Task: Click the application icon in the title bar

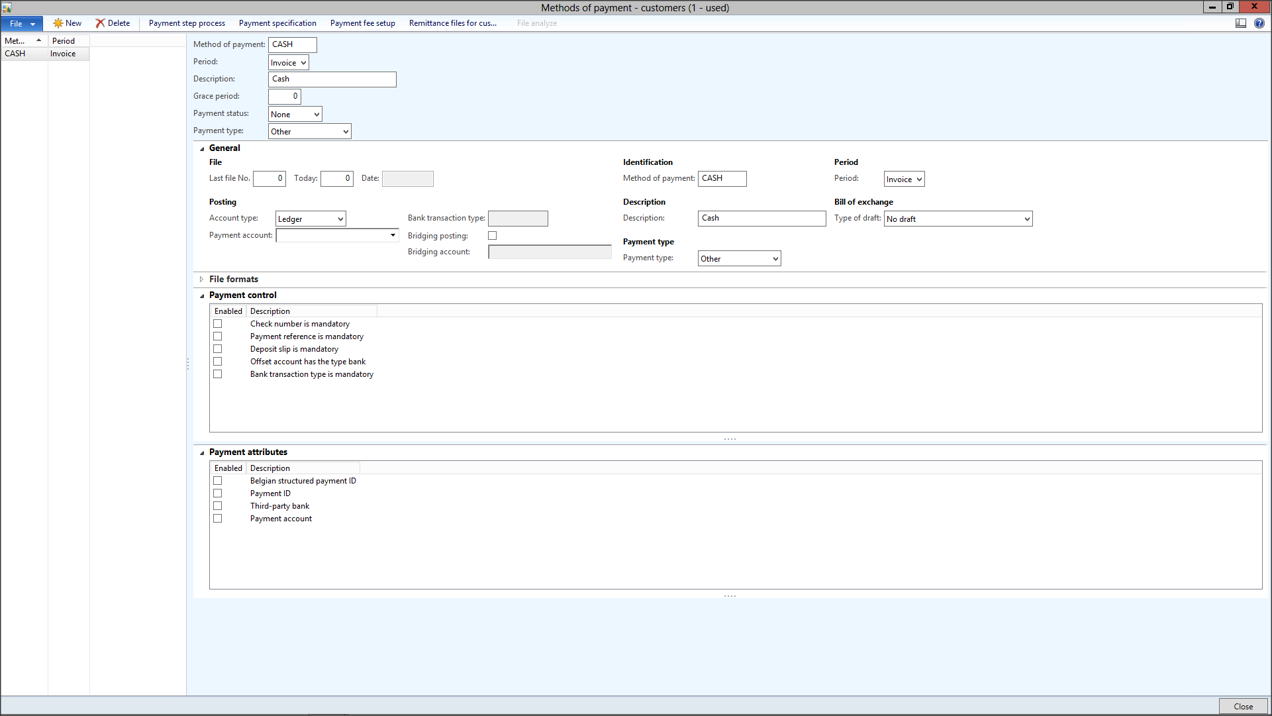Action: [7, 7]
